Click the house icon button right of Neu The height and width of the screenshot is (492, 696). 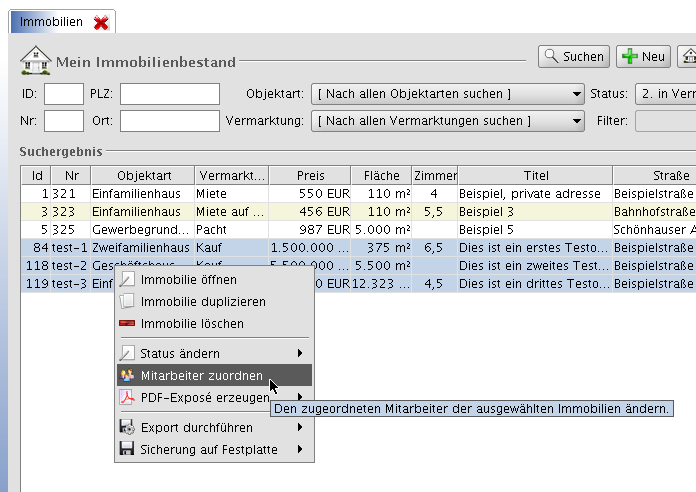(687, 57)
